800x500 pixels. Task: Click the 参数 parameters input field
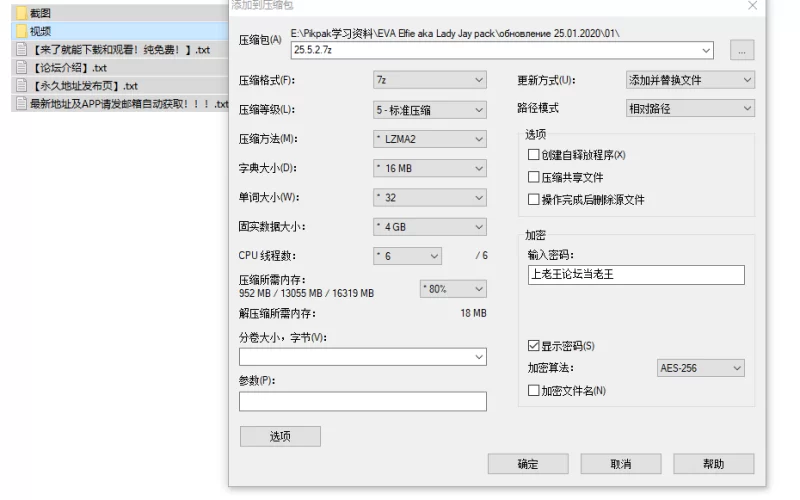[x=362, y=401]
